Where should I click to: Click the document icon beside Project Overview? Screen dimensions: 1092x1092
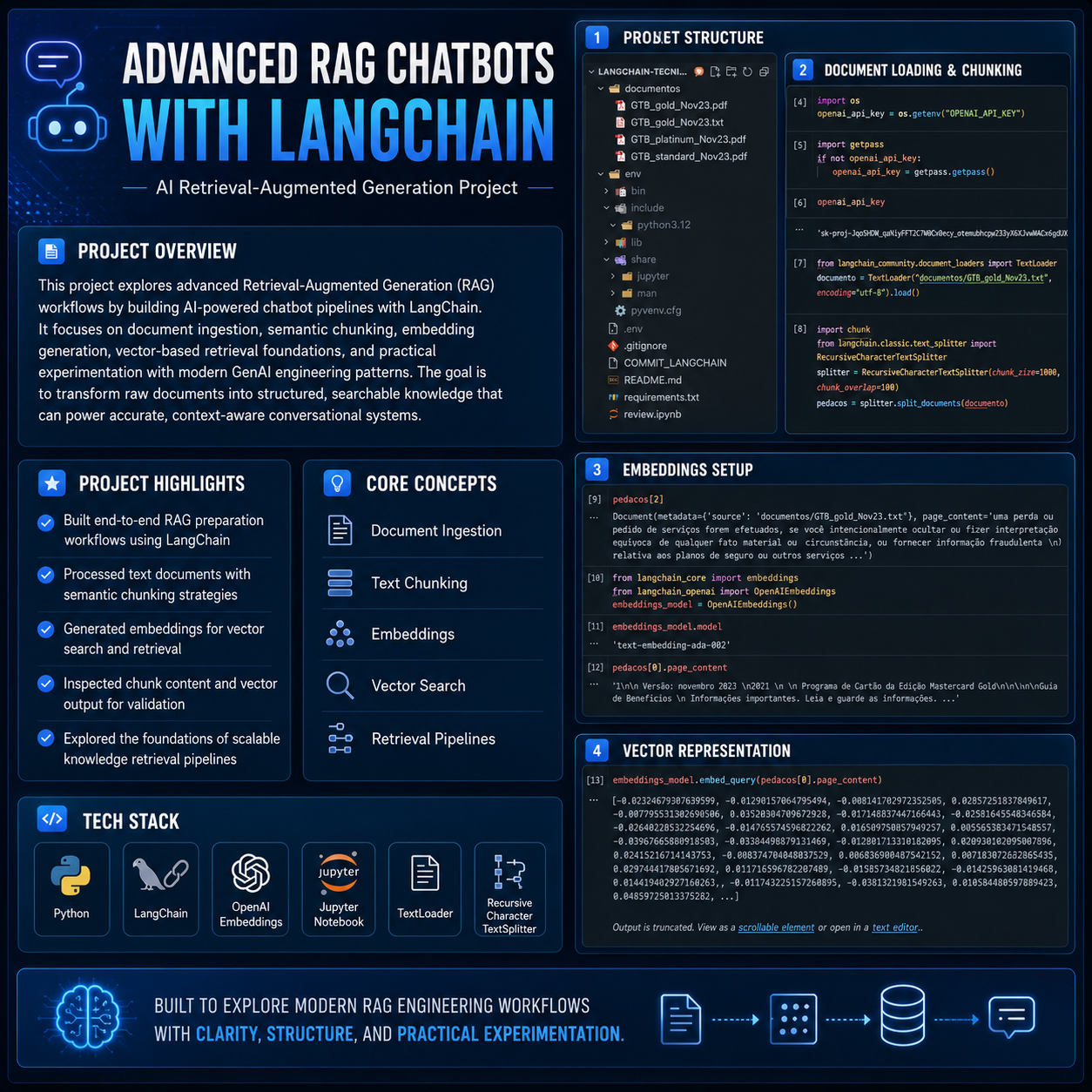point(51,251)
